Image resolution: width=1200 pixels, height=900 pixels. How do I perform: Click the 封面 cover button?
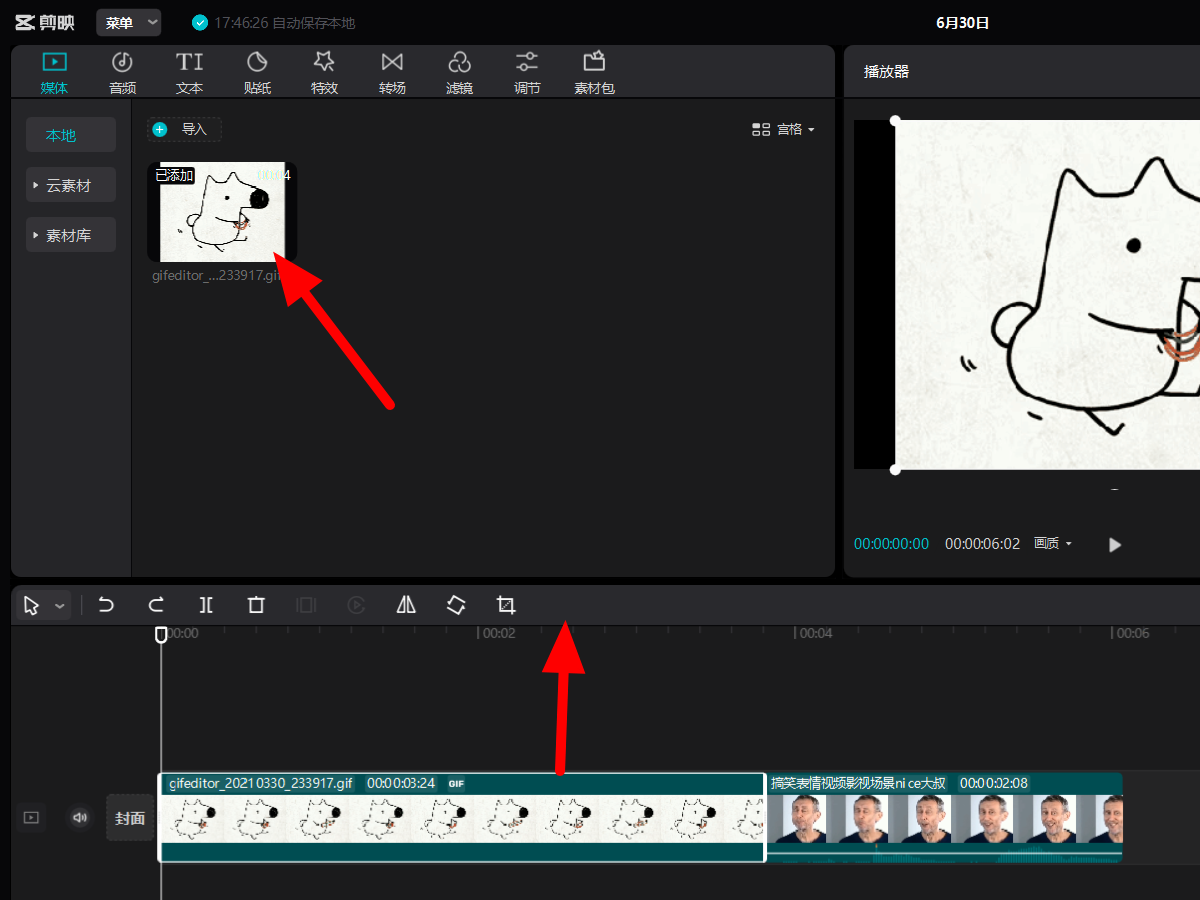pyautogui.click(x=130, y=818)
